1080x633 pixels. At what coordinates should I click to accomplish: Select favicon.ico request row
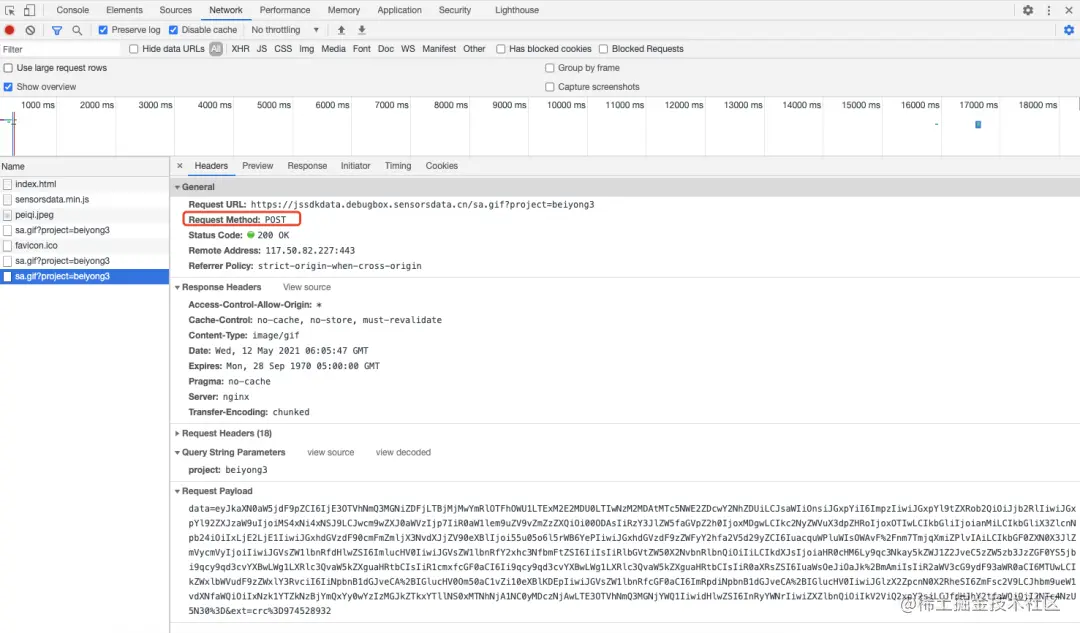84,246
